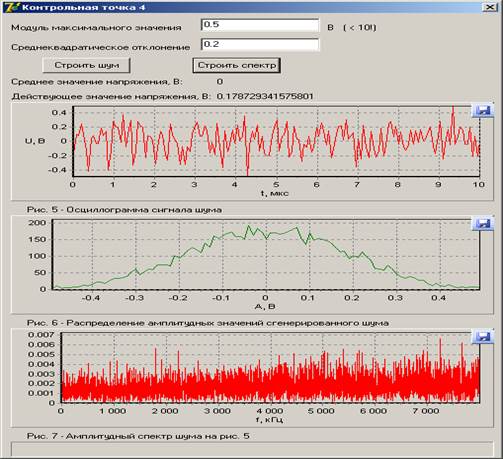Click the application icon in the title bar
503x459 pixels.
(x=11, y=7)
